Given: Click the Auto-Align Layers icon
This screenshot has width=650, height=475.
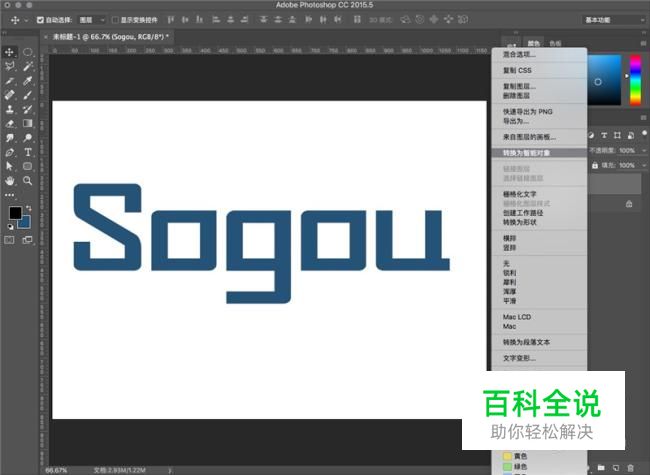Looking at the screenshot, I should [357, 19].
